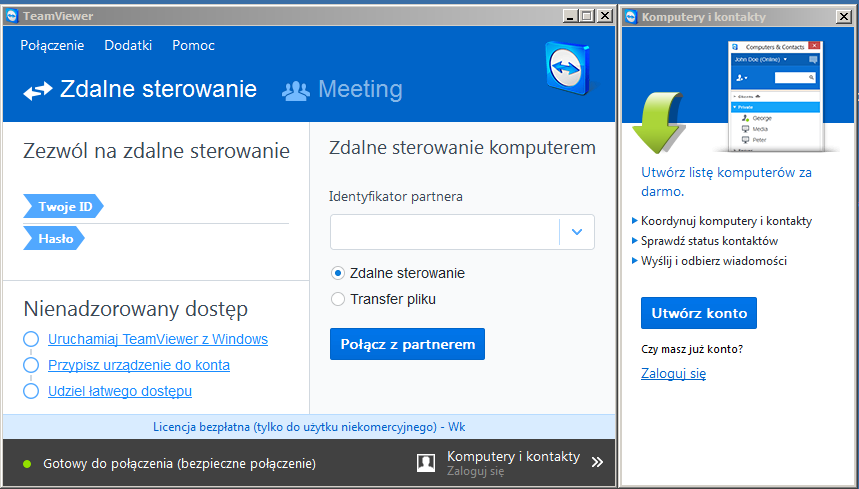Click Utwórz listę komputerów za darmo heading

pos(726,182)
